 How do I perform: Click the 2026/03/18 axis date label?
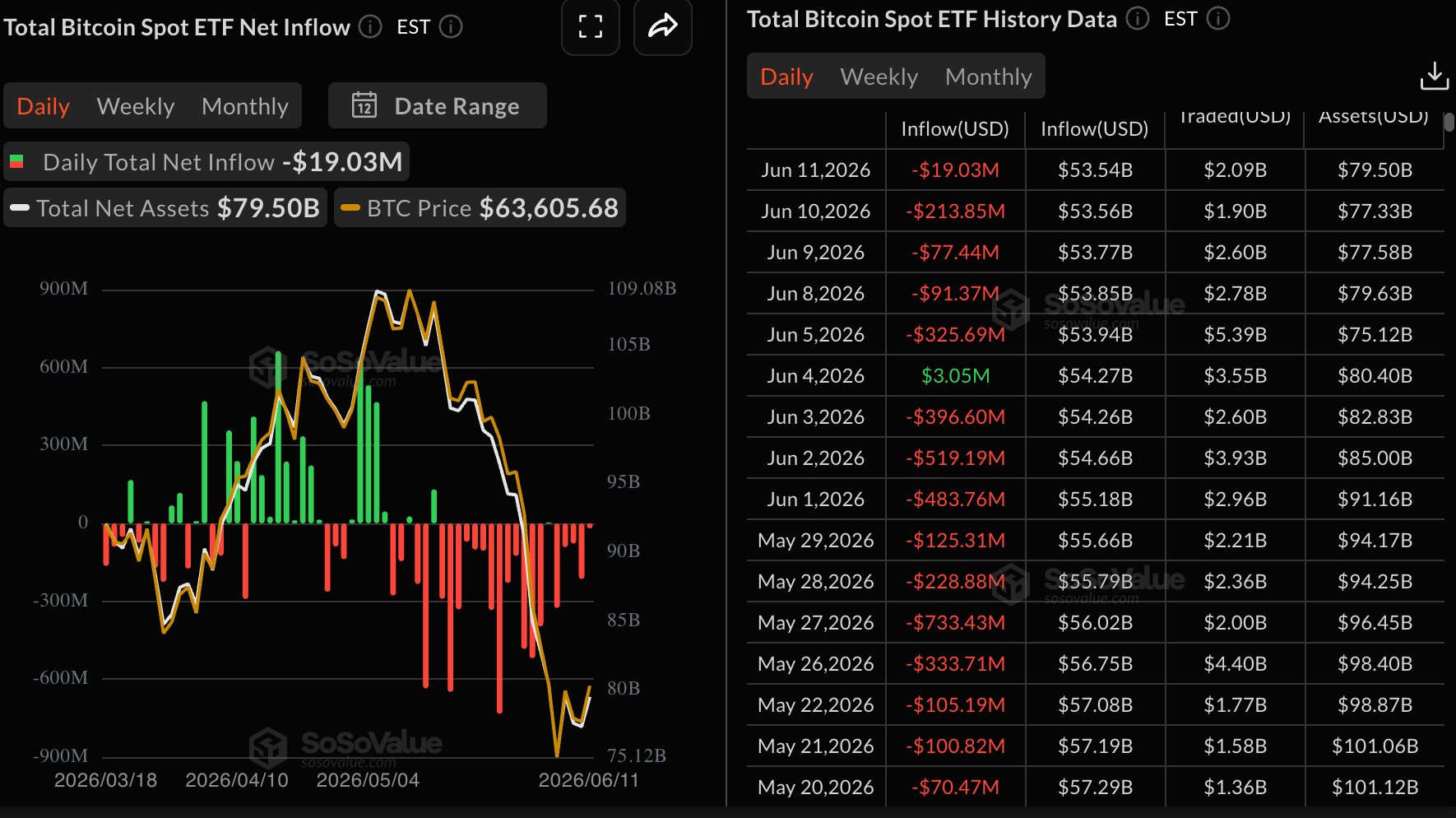tap(105, 780)
